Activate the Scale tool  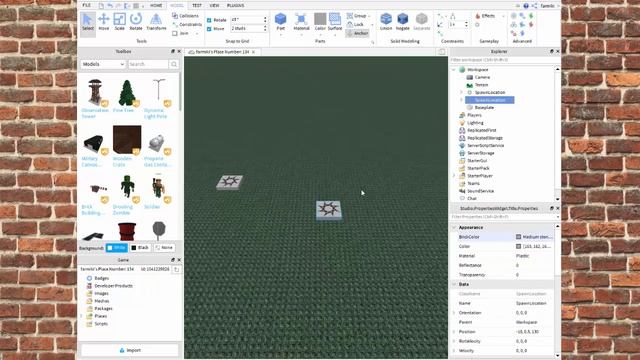120,22
